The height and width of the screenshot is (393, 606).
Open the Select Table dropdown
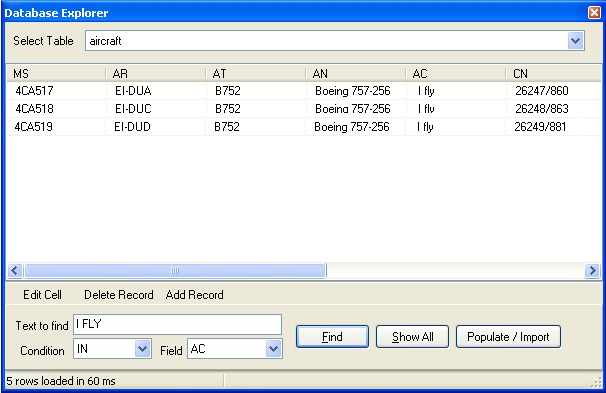(575, 41)
